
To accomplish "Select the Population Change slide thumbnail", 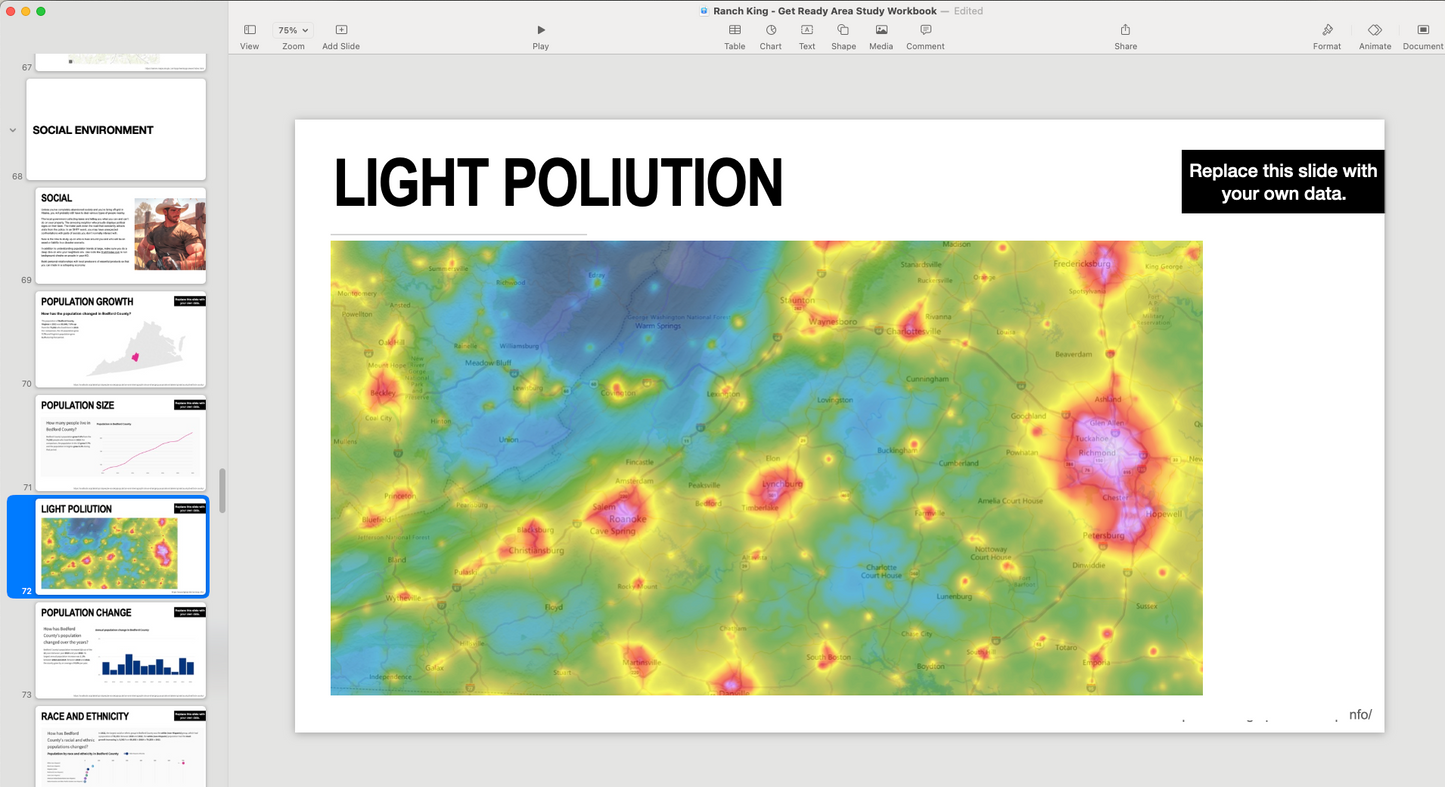I will pyautogui.click(x=121, y=651).
